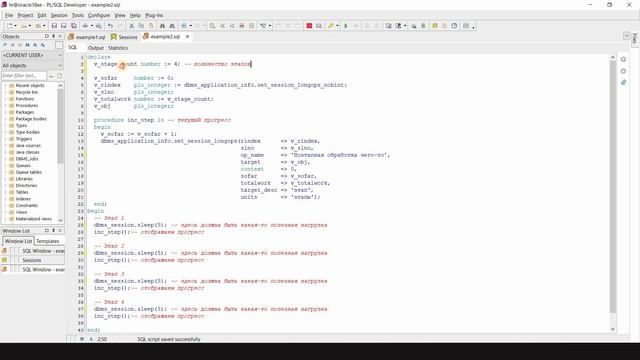Select the Statistics tab
Screen dimensions: 640x360
pos(118,48)
